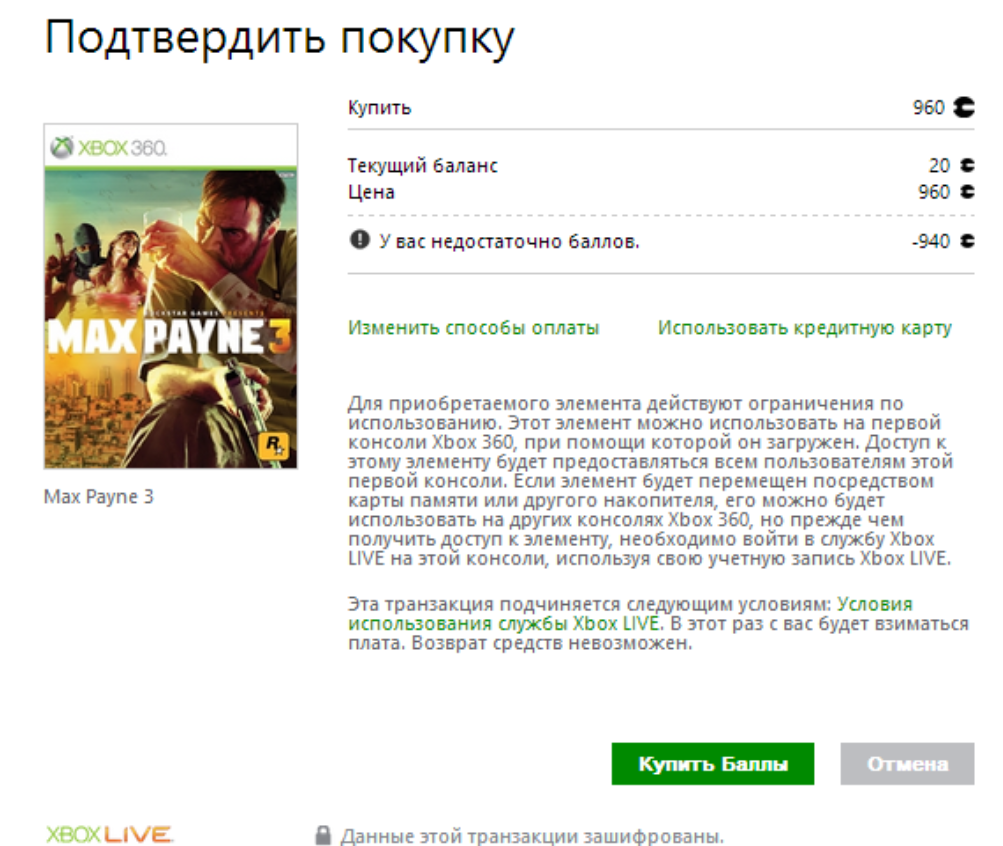Choose the Использовать кредитную карту link
1003x846 pixels.
tap(805, 328)
